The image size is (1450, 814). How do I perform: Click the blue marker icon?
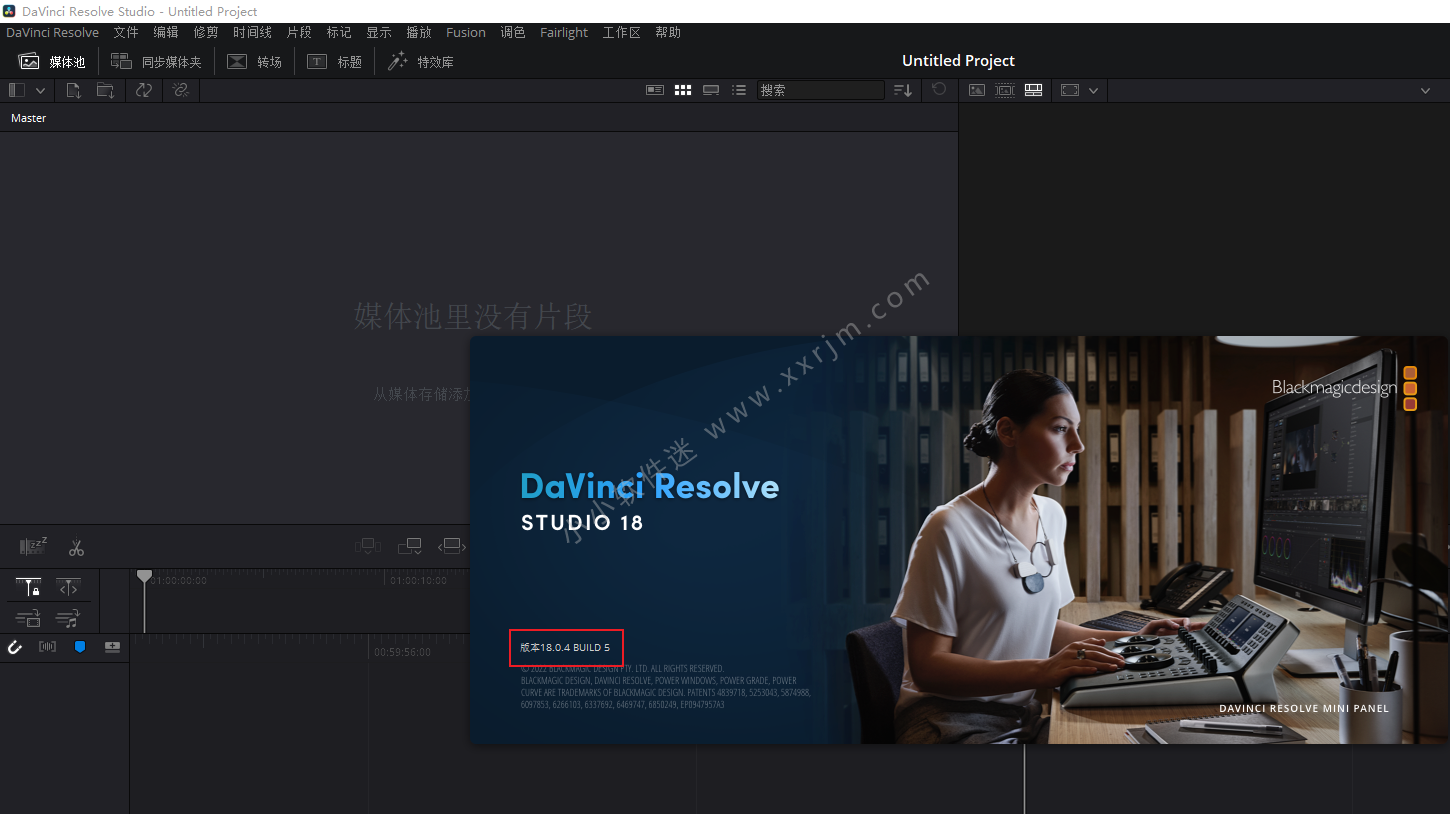tap(80, 647)
